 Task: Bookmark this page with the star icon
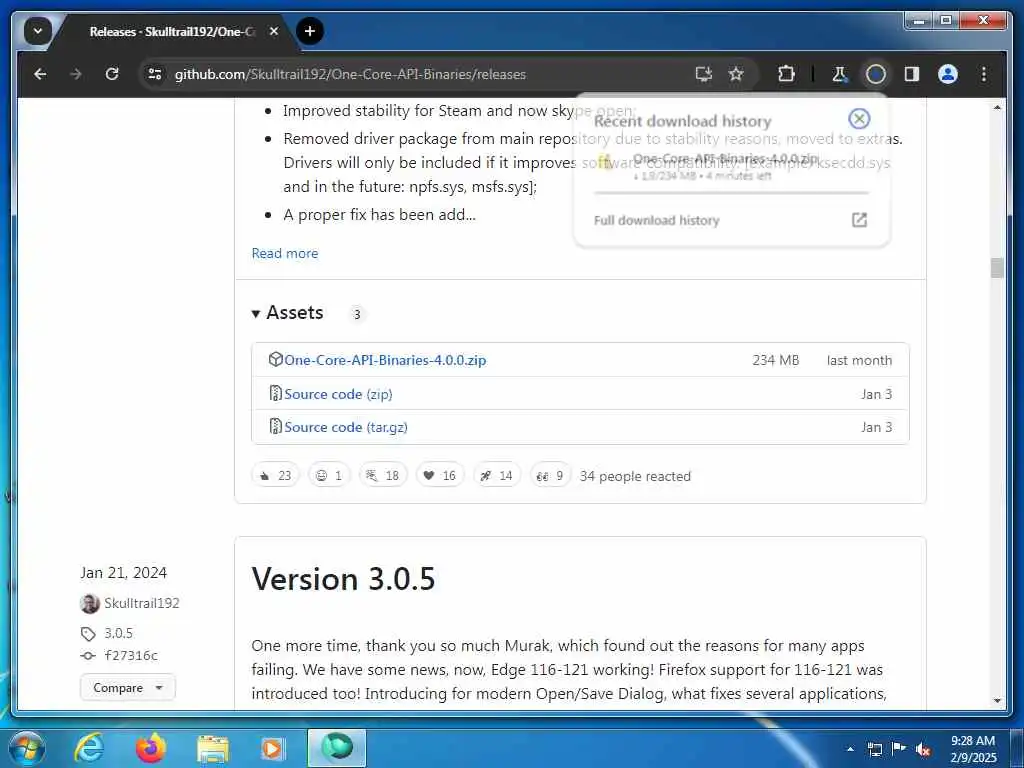[x=736, y=74]
